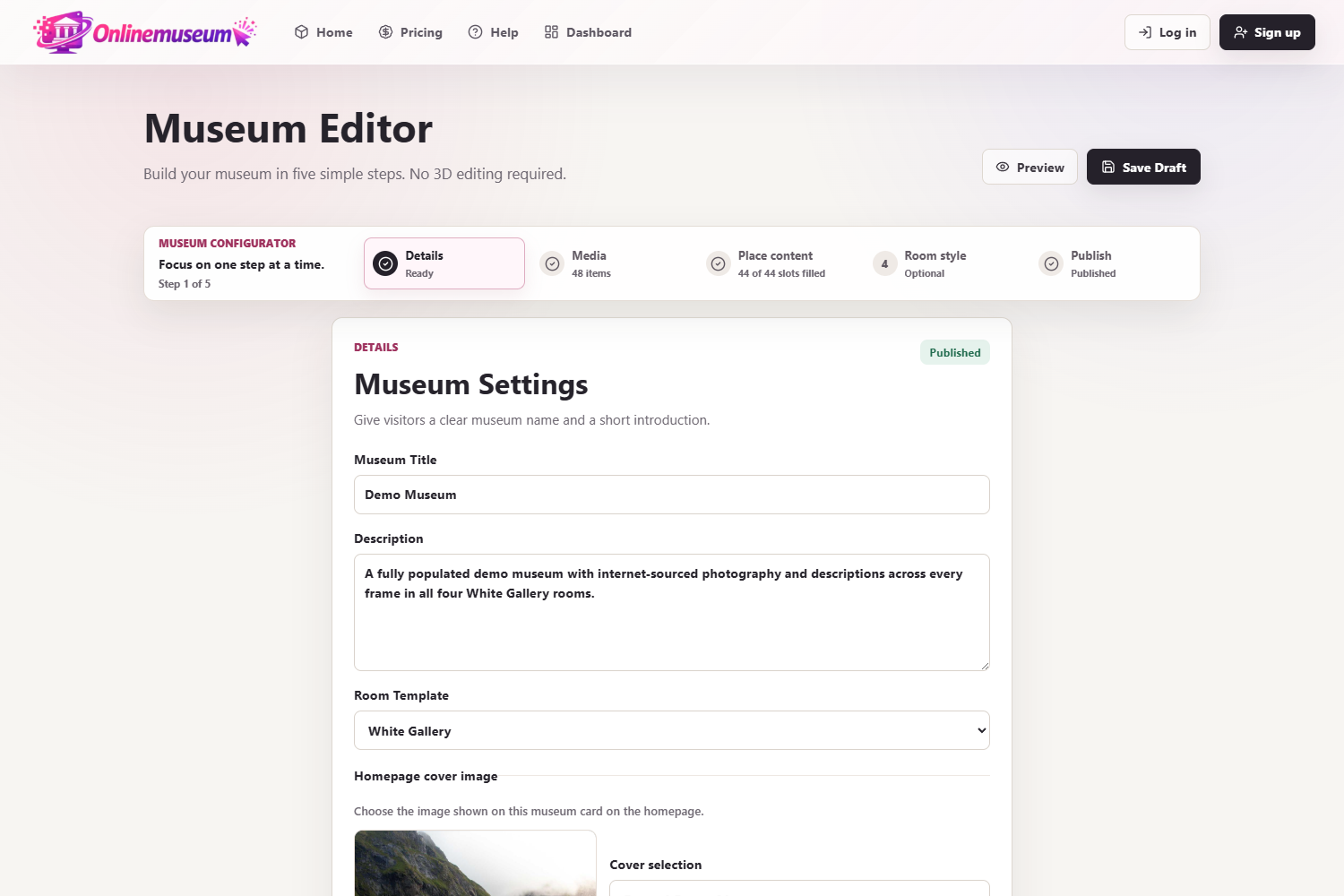1344x896 pixels.
Task: Click the Log in button
Action: pos(1167,32)
